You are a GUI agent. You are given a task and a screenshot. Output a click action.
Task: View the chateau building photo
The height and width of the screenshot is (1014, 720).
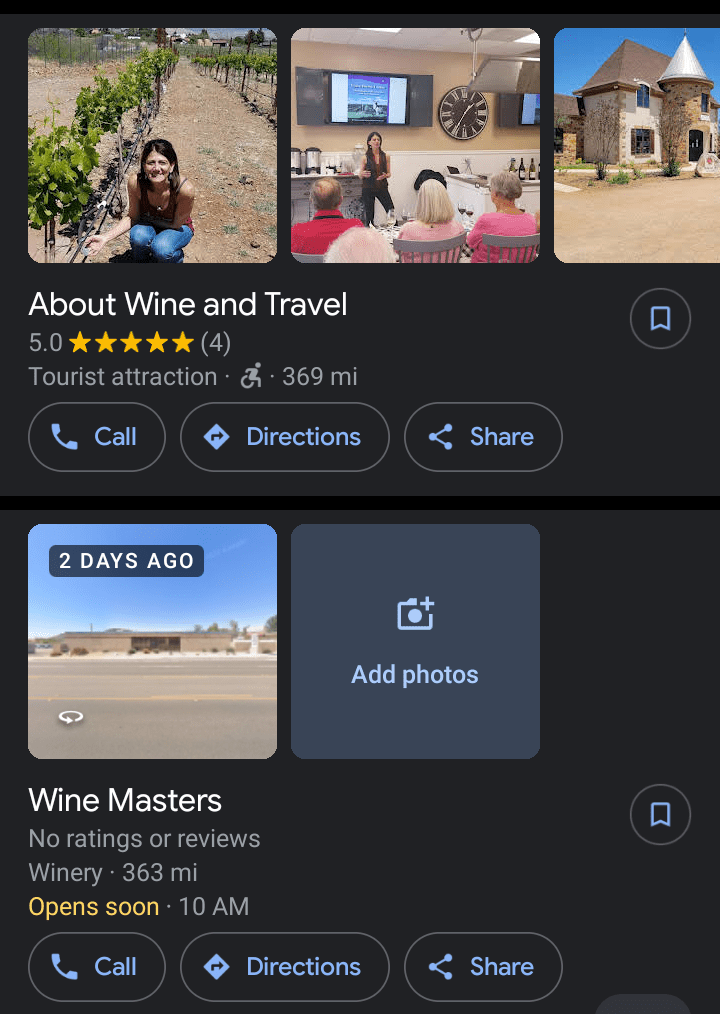point(637,145)
